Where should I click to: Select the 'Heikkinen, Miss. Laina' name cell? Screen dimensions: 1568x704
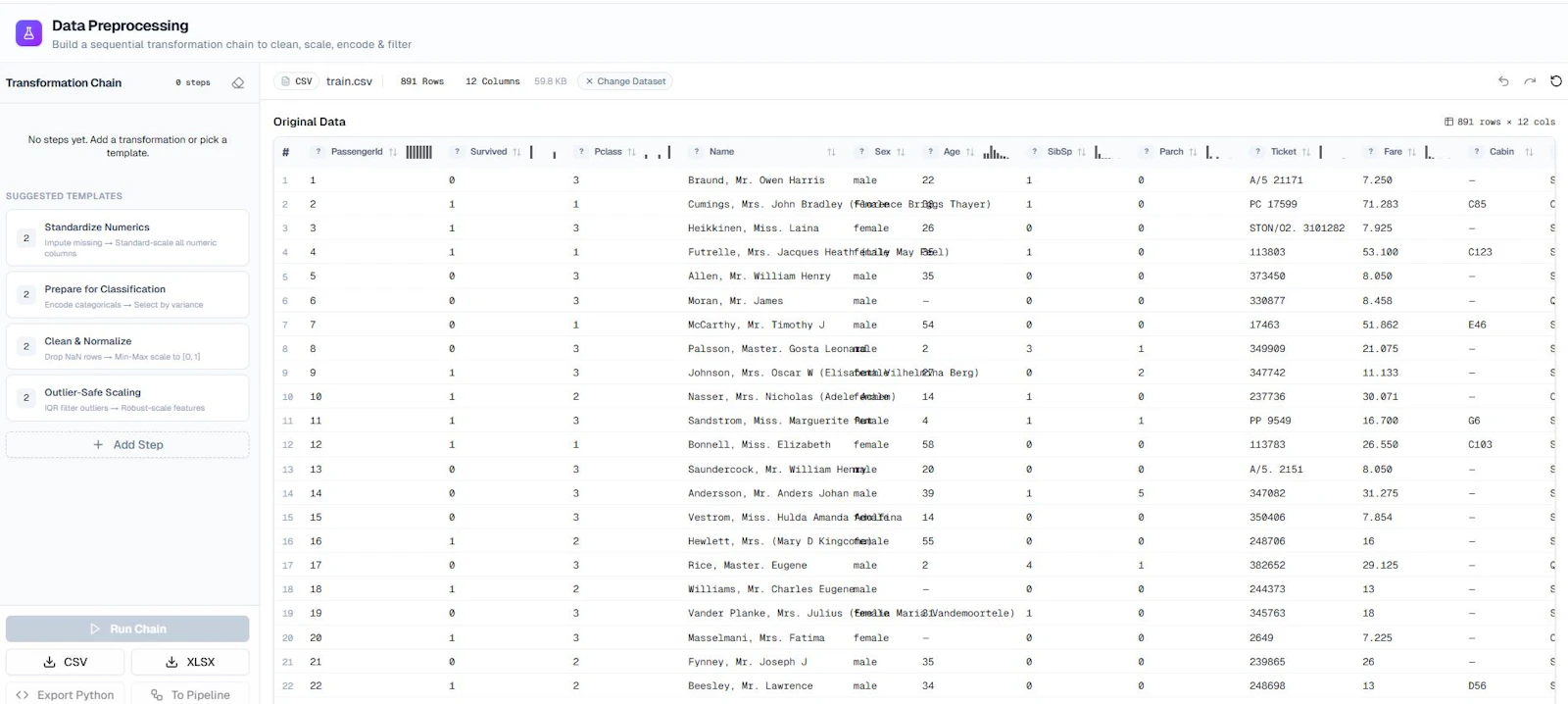[753, 228]
